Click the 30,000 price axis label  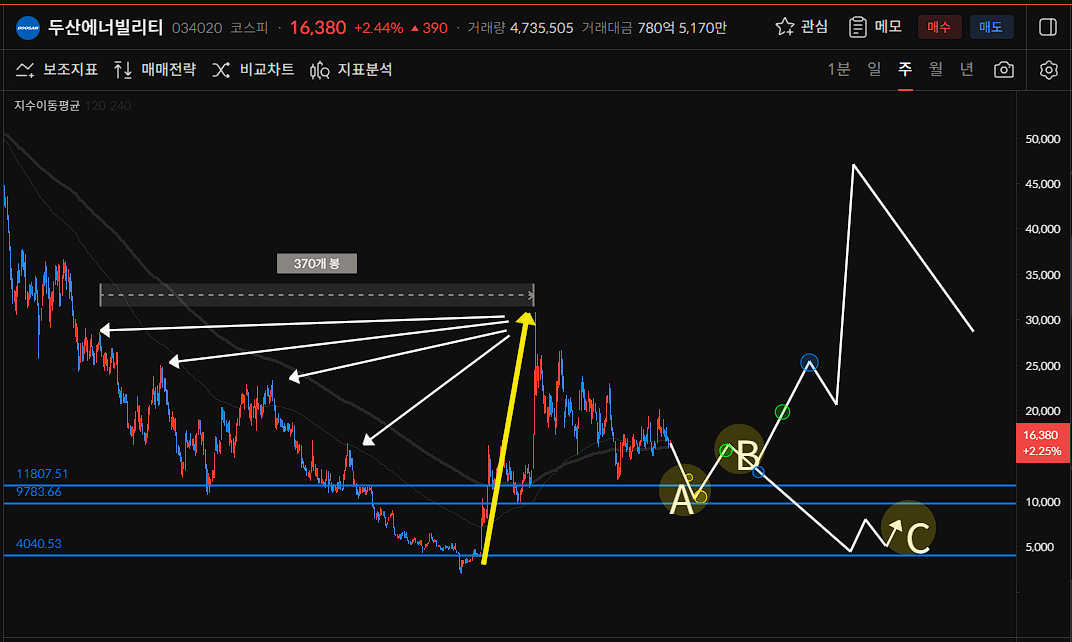pos(1043,320)
